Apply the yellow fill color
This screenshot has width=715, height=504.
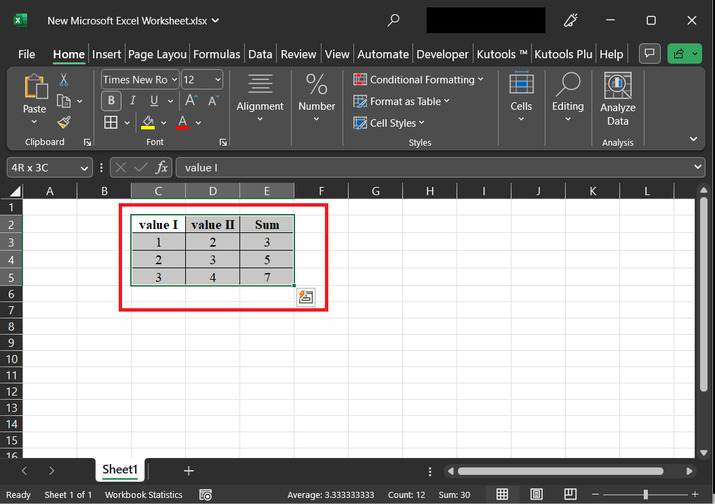point(148,122)
